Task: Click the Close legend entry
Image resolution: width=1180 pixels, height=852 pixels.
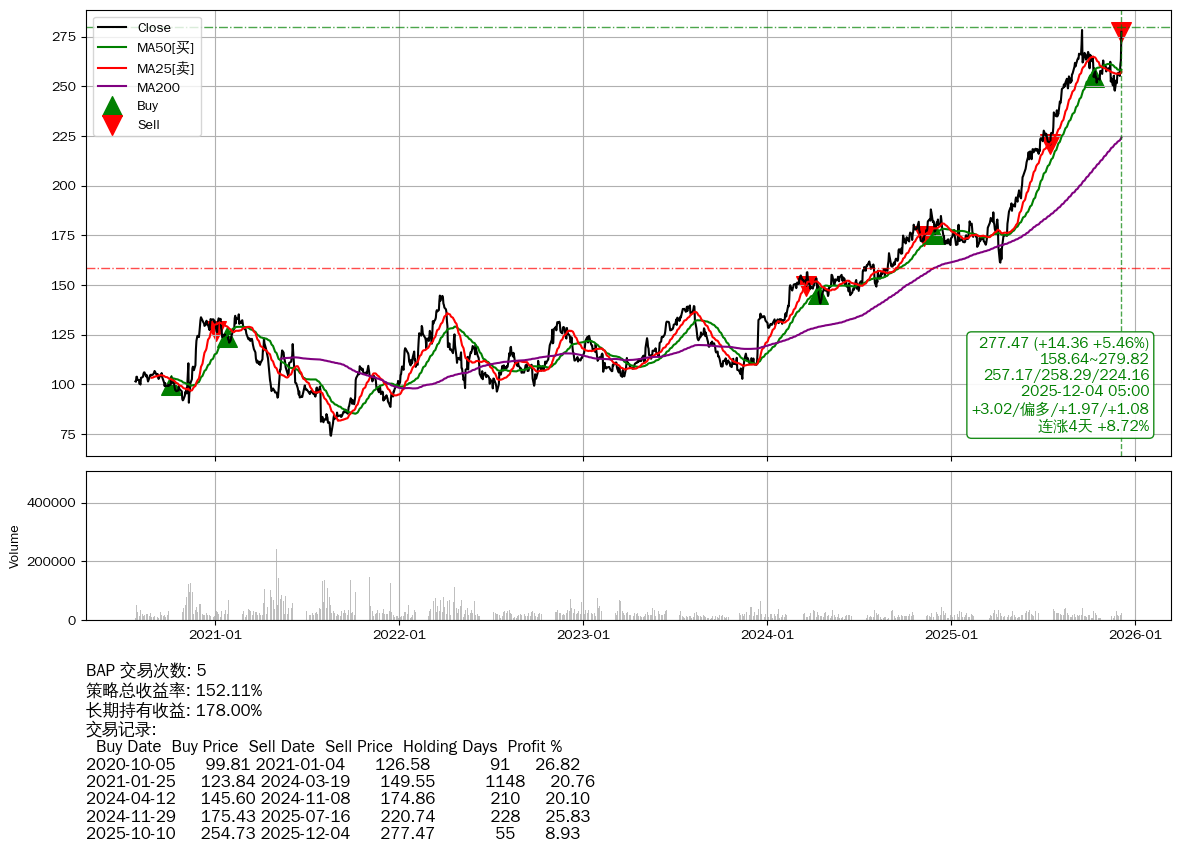Action: [153, 28]
